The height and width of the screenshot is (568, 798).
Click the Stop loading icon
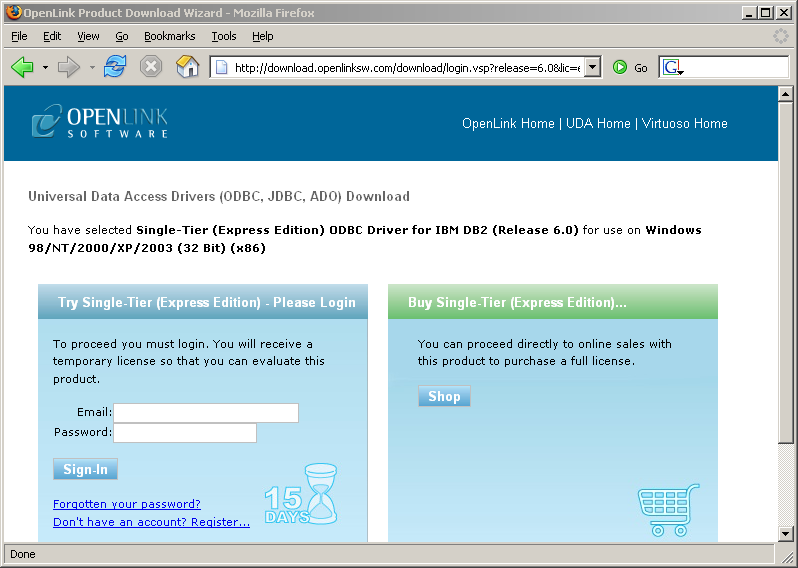pyautogui.click(x=151, y=67)
